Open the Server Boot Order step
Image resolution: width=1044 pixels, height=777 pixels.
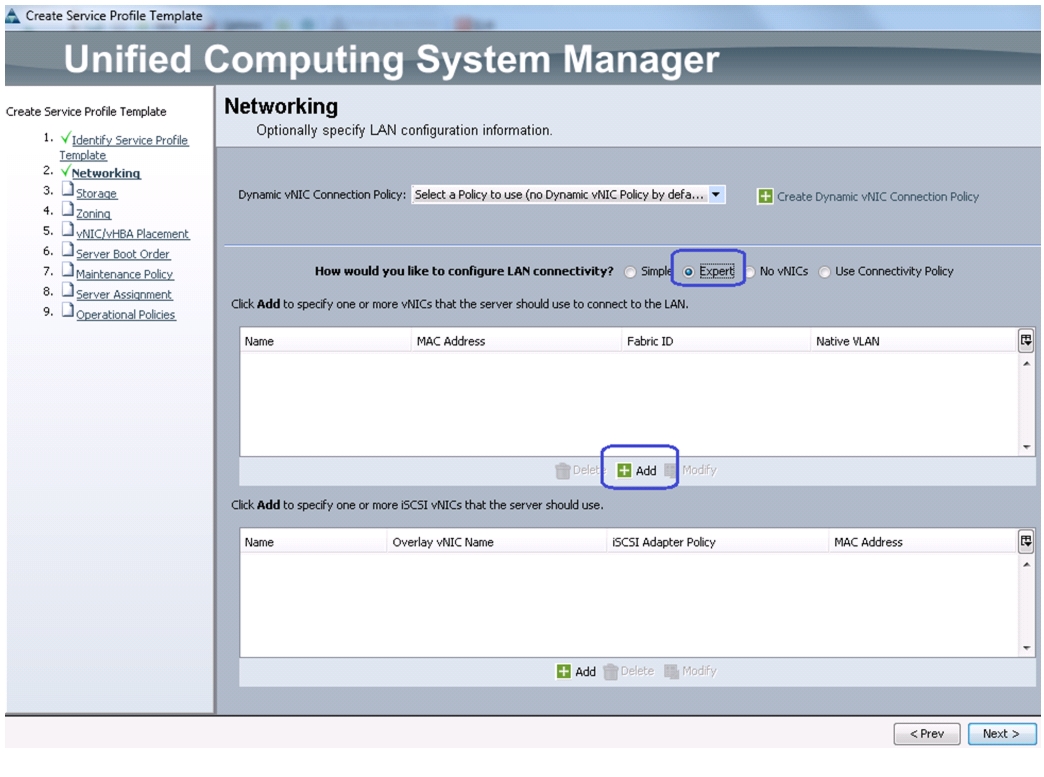pyautogui.click(x=123, y=254)
